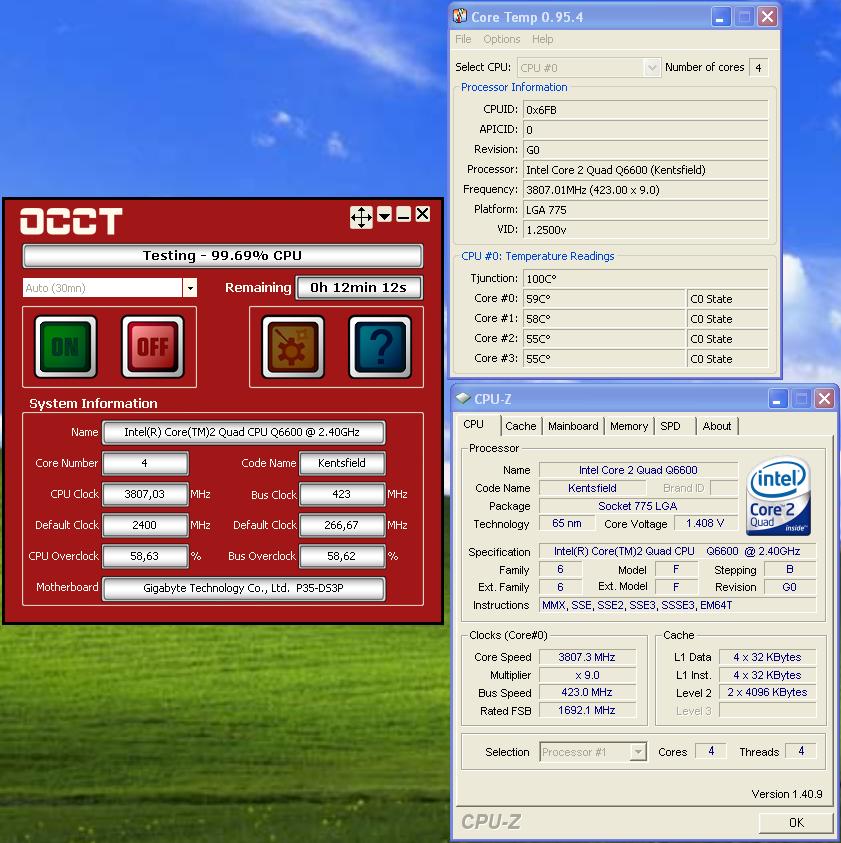Click OCCT CPU Clock value 3807,03
The height and width of the screenshot is (843, 841).
[x=145, y=494]
